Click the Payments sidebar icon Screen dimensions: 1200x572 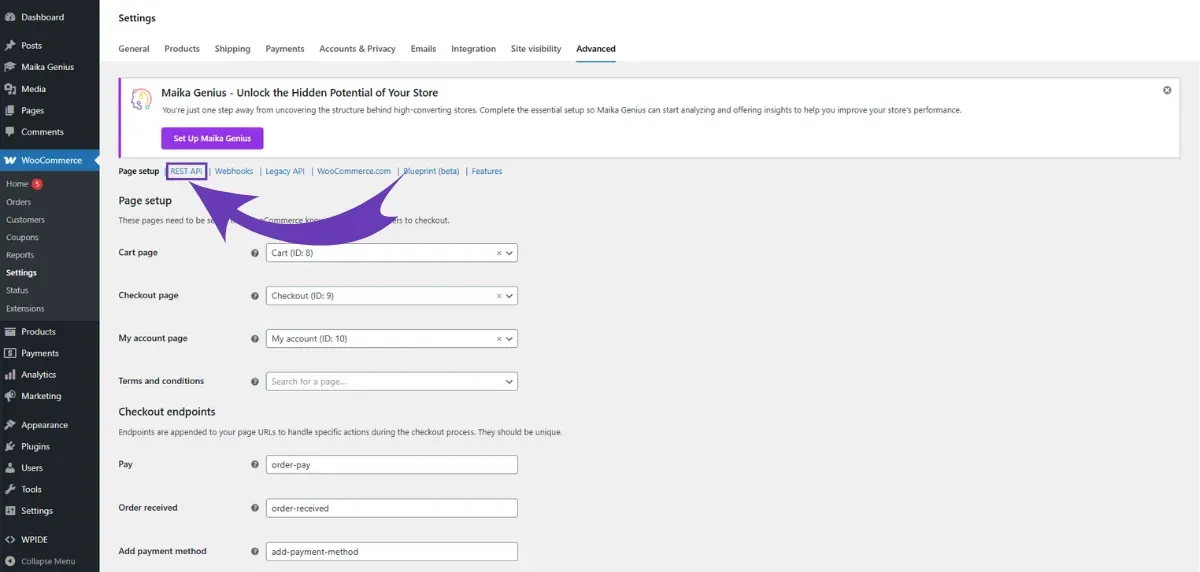coord(10,353)
